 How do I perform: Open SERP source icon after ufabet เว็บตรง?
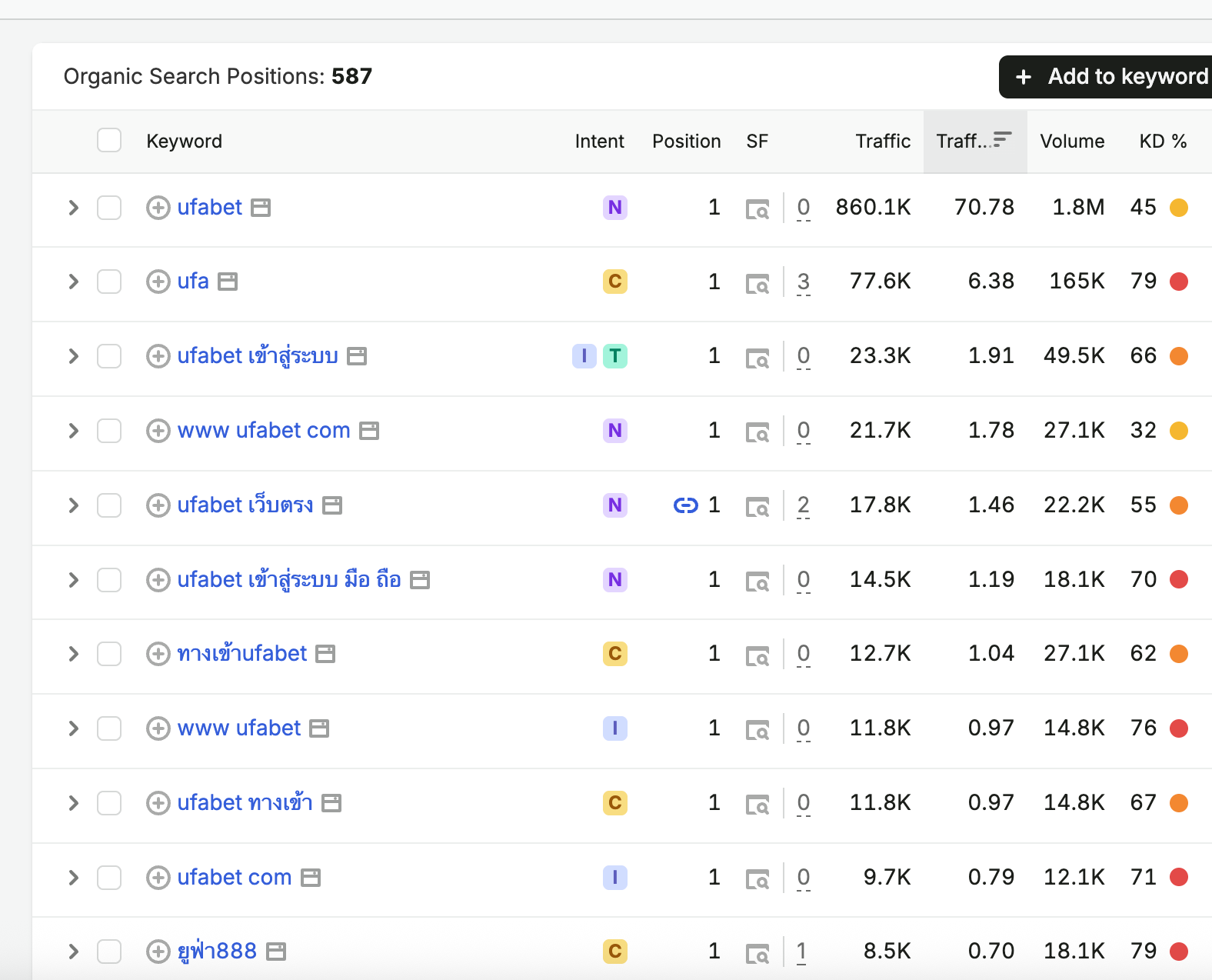tap(332, 505)
